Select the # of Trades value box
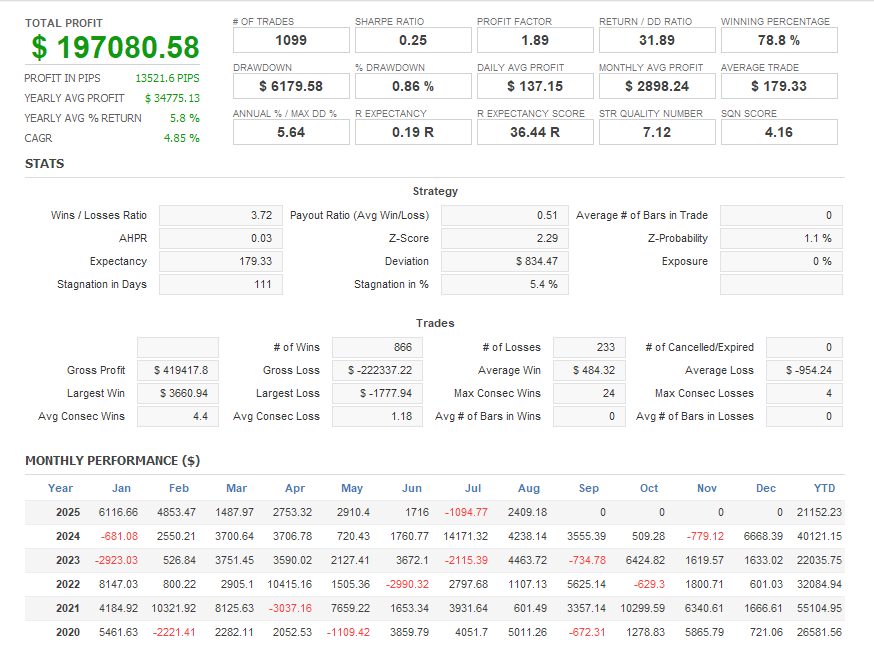Screen dimensions: 874x660 click(x=291, y=40)
